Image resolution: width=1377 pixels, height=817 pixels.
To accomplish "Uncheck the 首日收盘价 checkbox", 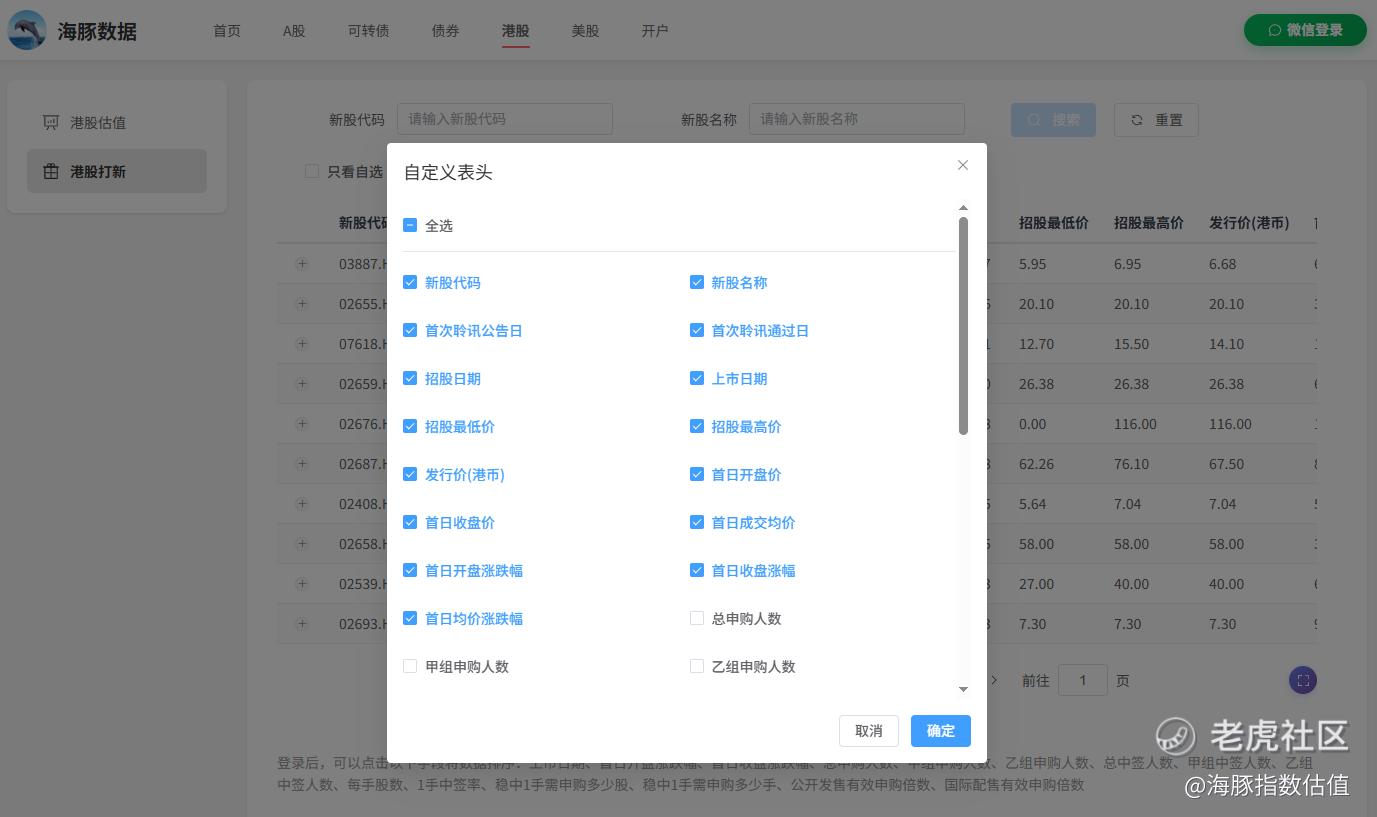I will tap(410, 523).
